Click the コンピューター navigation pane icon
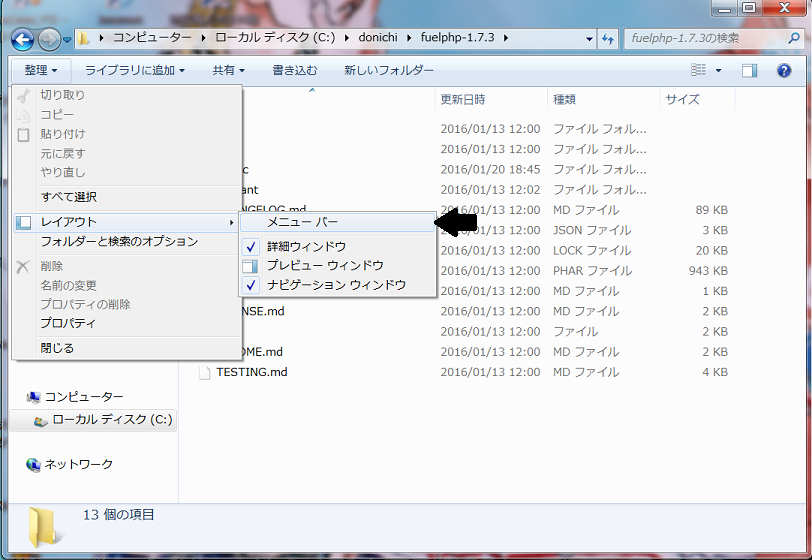Screen dimensions: 812x560 point(33,397)
